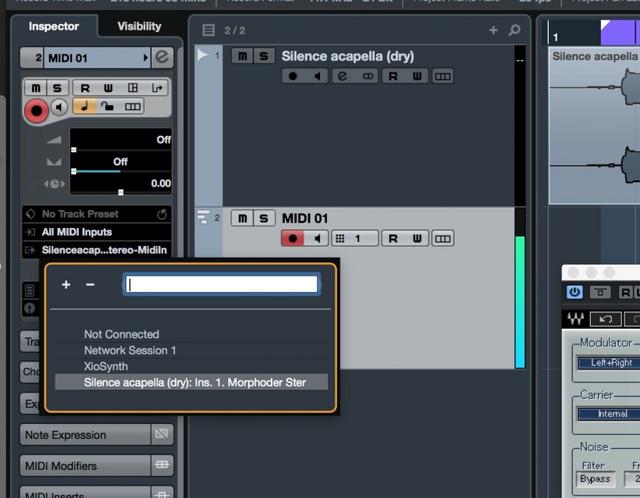640x498 pixels.
Task: Toggle Note Expression bypass icon
Action: [162, 434]
